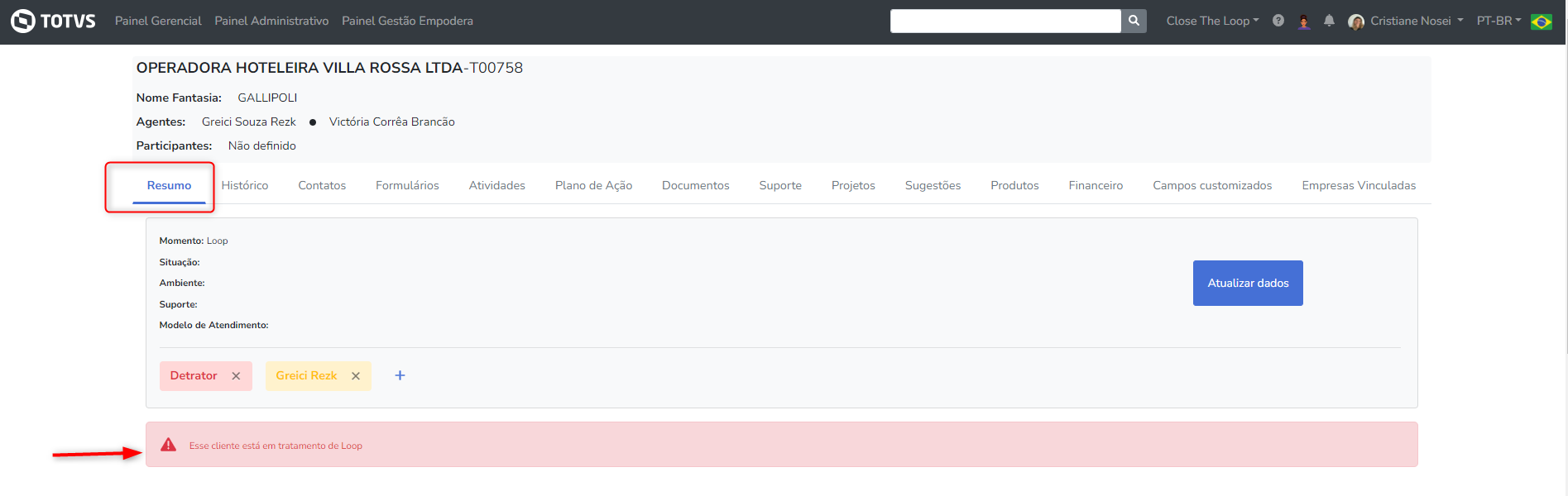The height and width of the screenshot is (496, 1568).
Task: Open the Sugestões tab
Action: coord(933,185)
